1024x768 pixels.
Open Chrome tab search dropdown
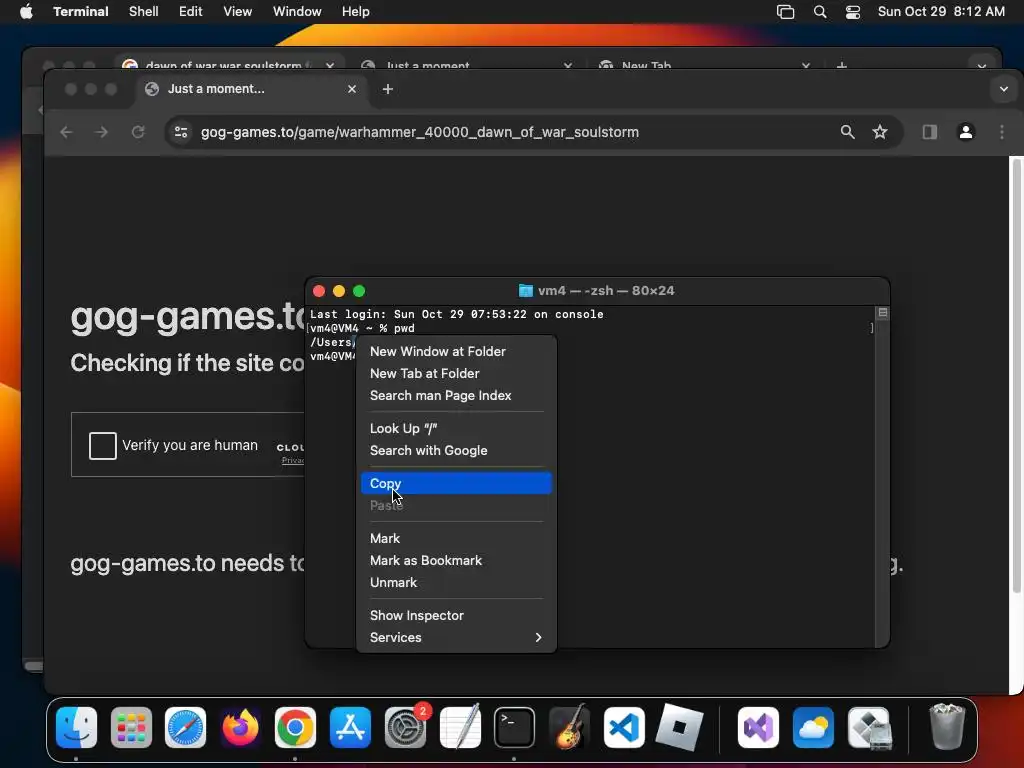(1004, 89)
